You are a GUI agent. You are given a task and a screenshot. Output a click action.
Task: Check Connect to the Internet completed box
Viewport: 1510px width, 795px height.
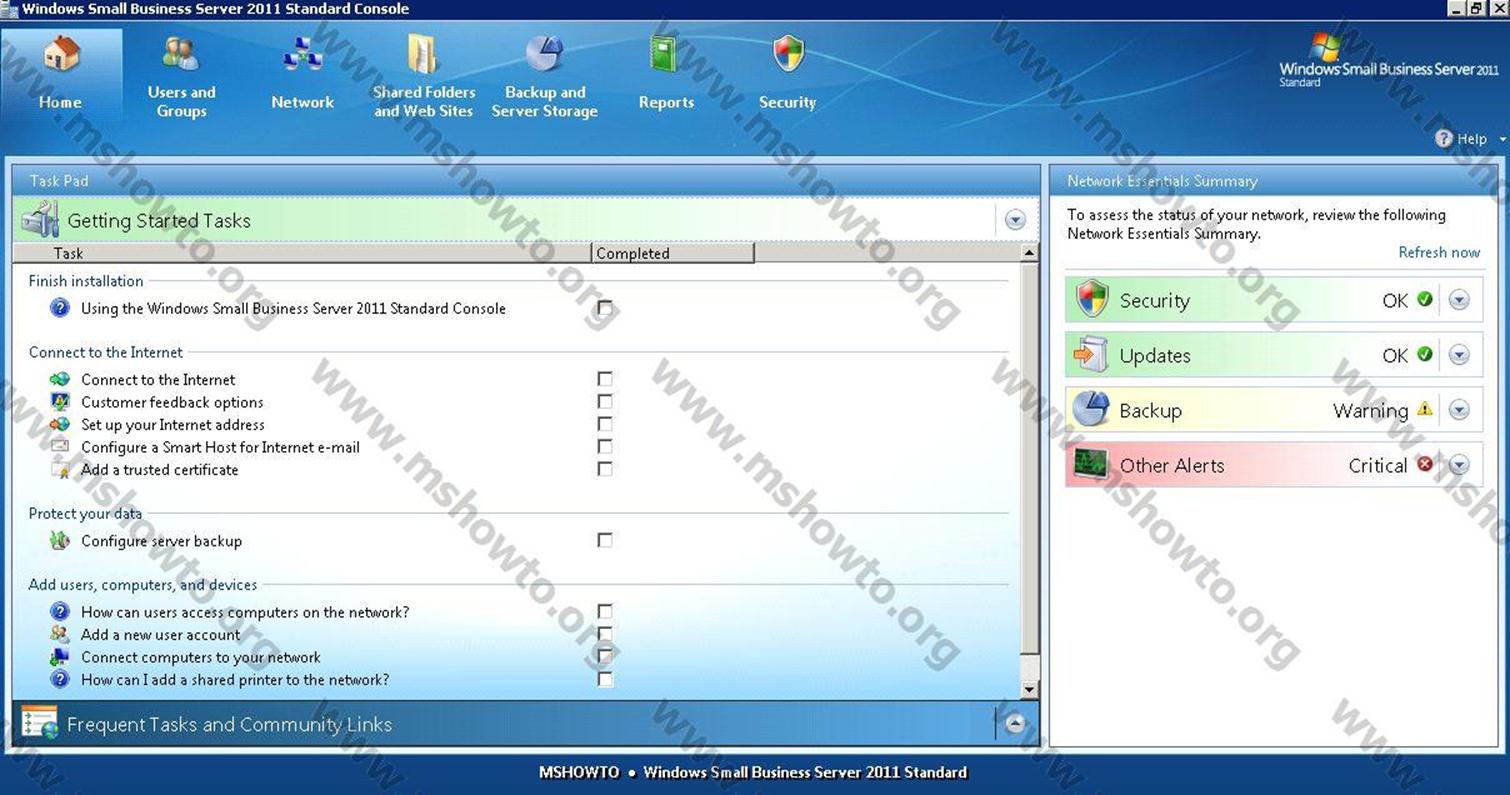[x=605, y=379]
